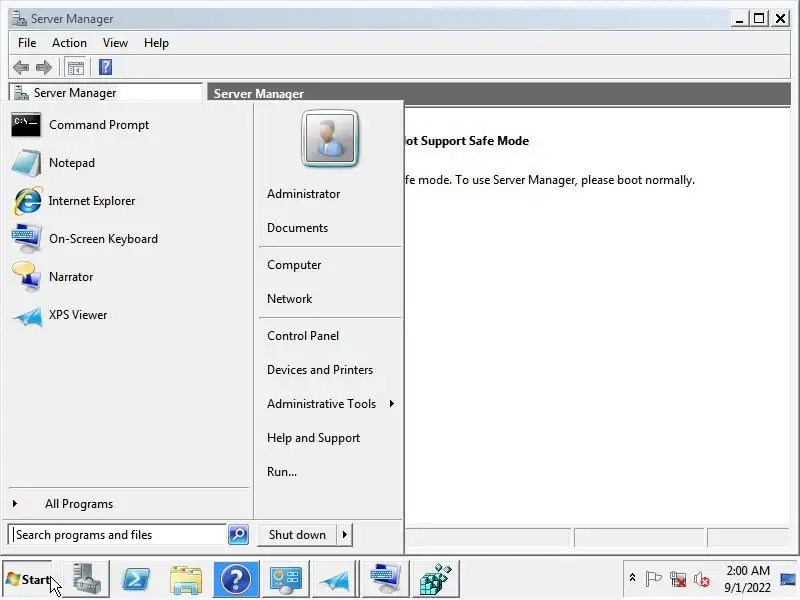Open Server Manager from taskbar icon
The image size is (800, 600).
[x=86, y=579]
